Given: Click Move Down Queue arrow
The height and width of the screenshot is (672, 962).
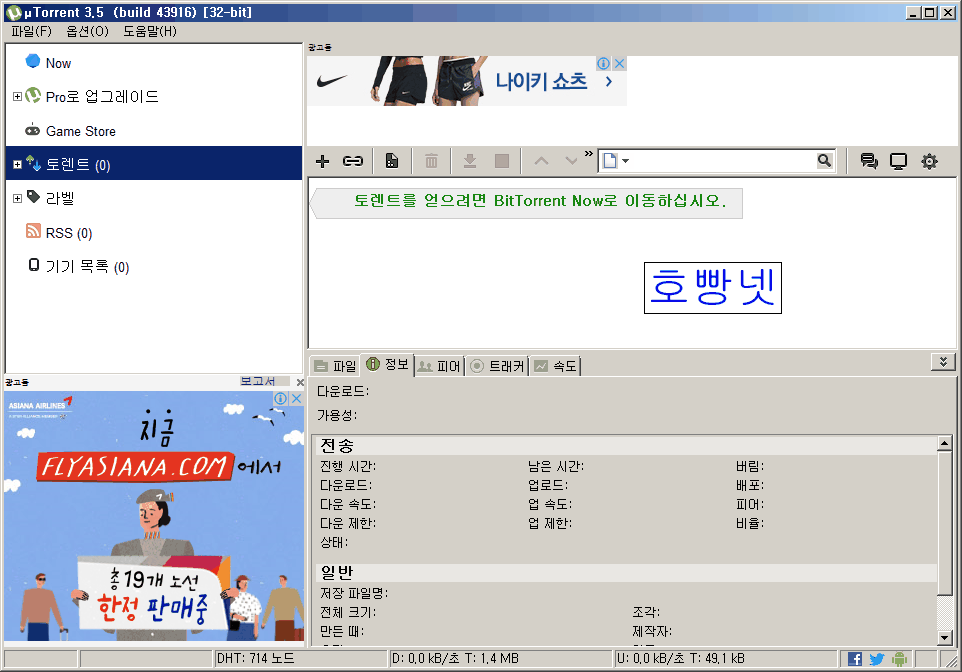Looking at the screenshot, I should (x=571, y=161).
